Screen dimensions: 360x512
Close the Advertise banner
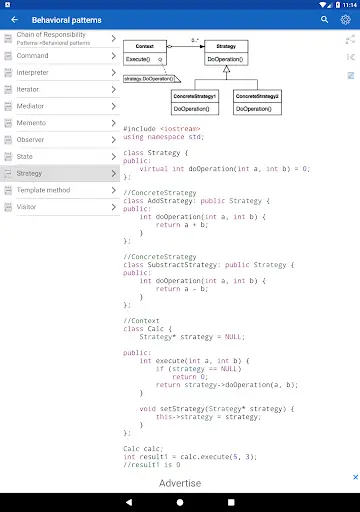click(355, 477)
